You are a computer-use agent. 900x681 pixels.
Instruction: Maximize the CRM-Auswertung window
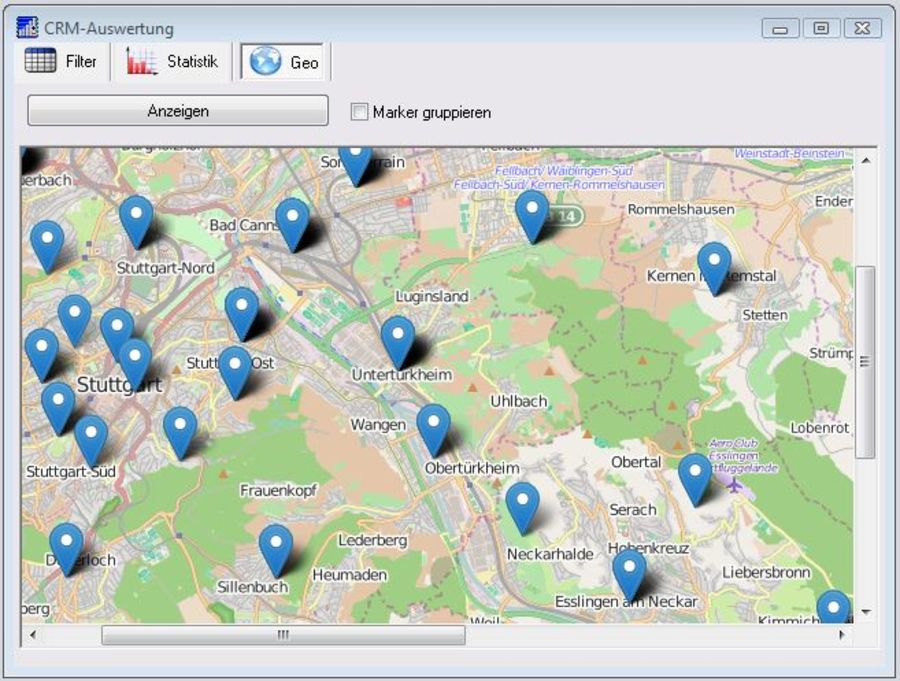click(821, 28)
